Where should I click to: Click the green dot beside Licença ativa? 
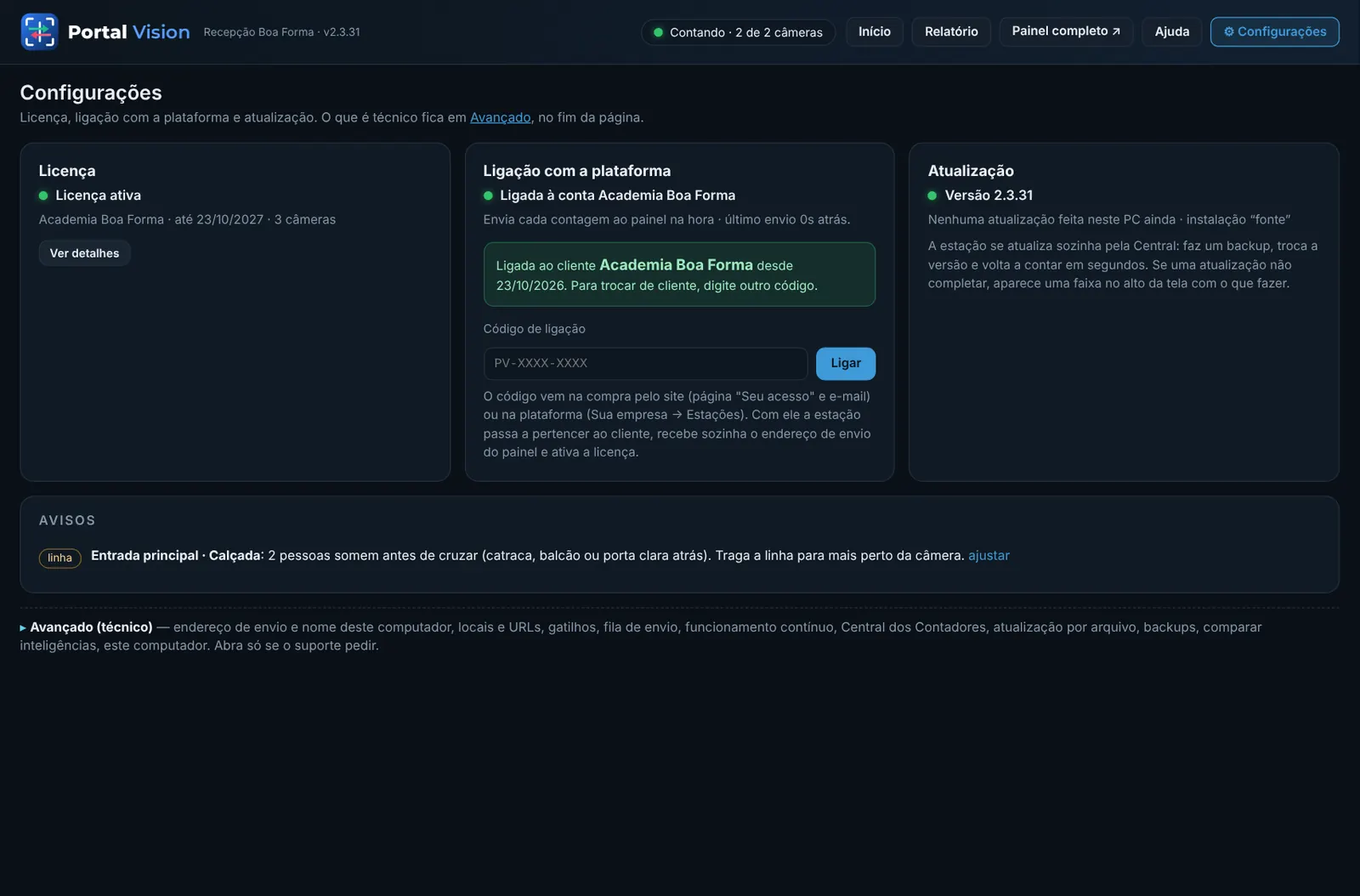click(x=43, y=196)
